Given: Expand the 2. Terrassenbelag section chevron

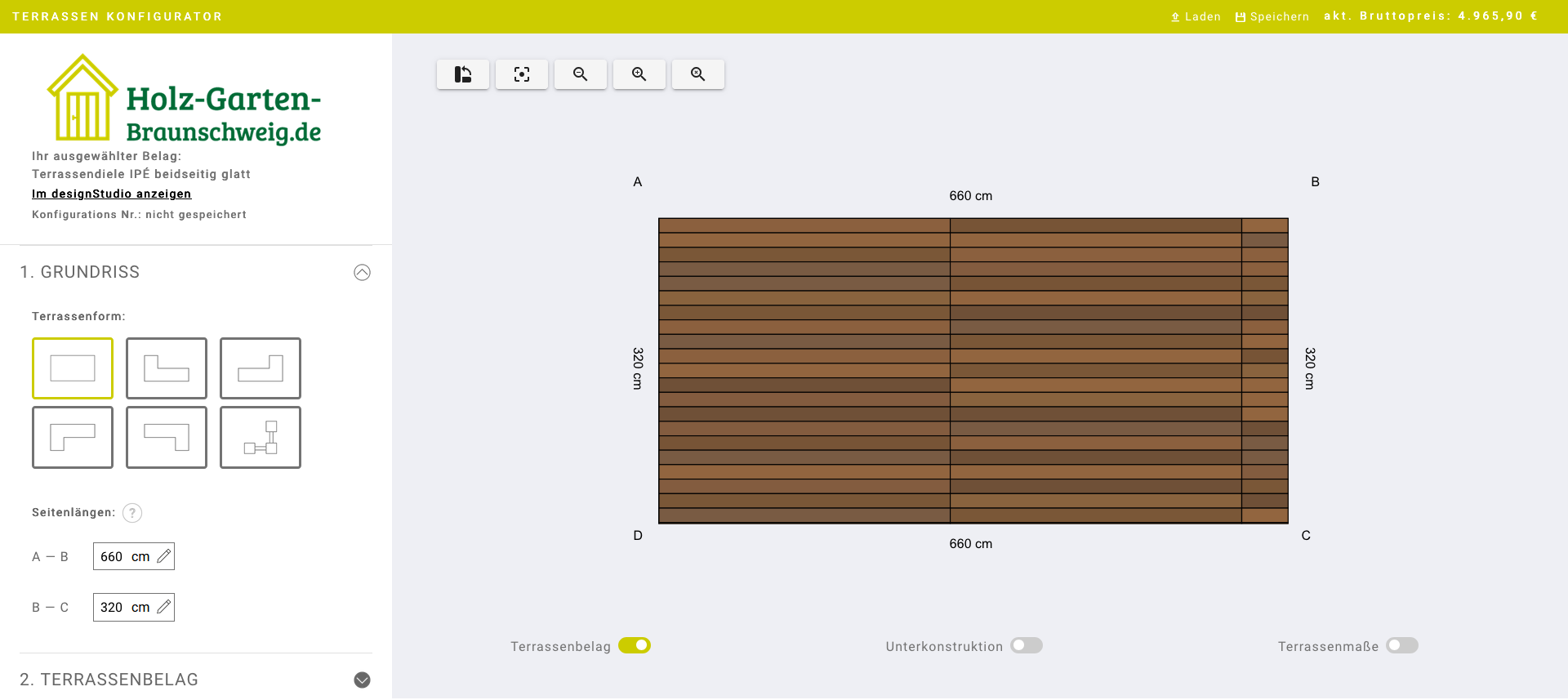Looking at the screenshot, I should click(x=362, y=680).
